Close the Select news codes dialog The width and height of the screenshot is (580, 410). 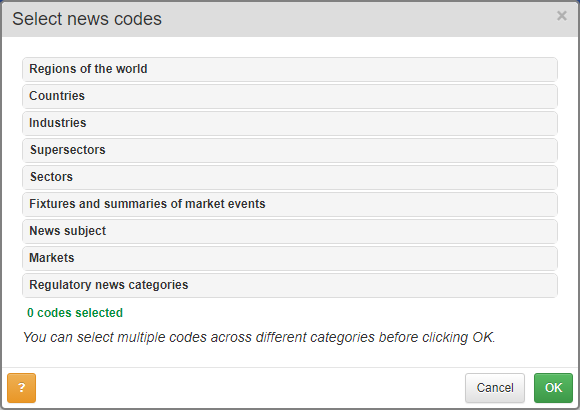(x=562, y=16)
